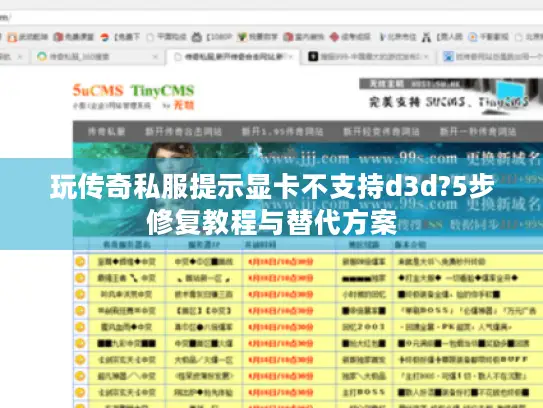Click the banner ad supporting 5uCMS TinyCMS
Viewport: 543px width, 408px height.
click(450, 96)
